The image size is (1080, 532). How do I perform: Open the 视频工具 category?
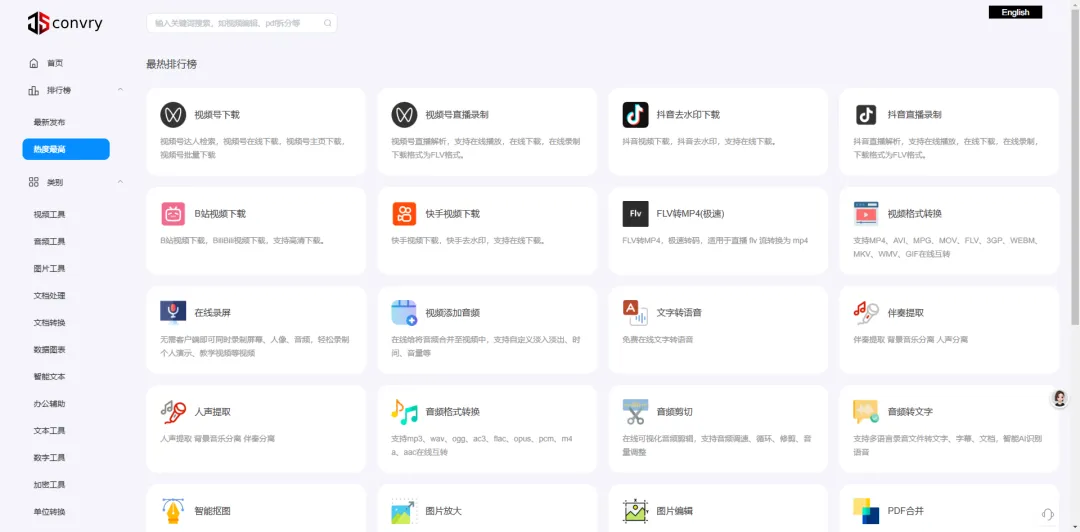tap(50, 214)
